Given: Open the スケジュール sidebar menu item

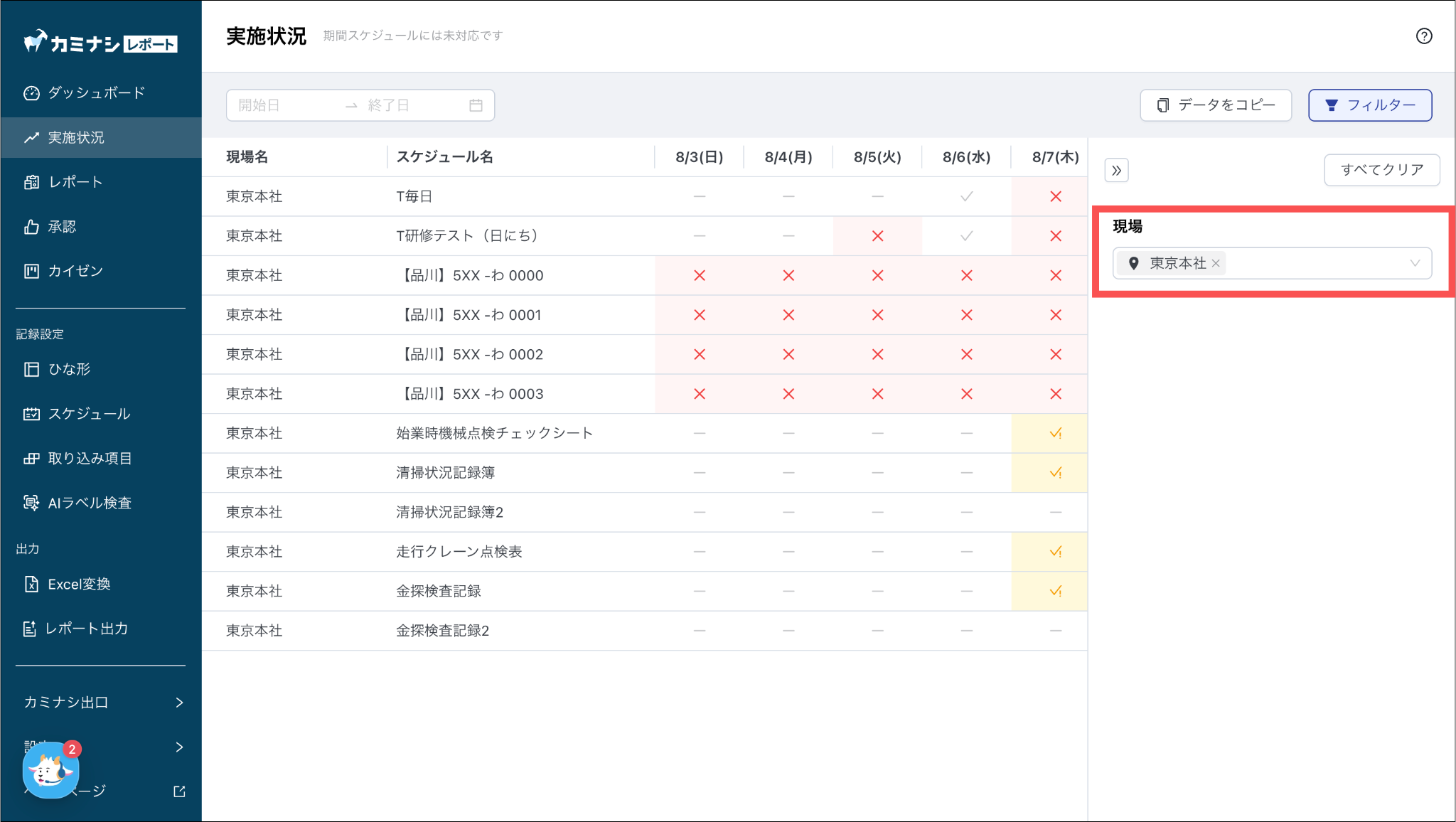Looking at the screenshot, I should click(89, 414).
